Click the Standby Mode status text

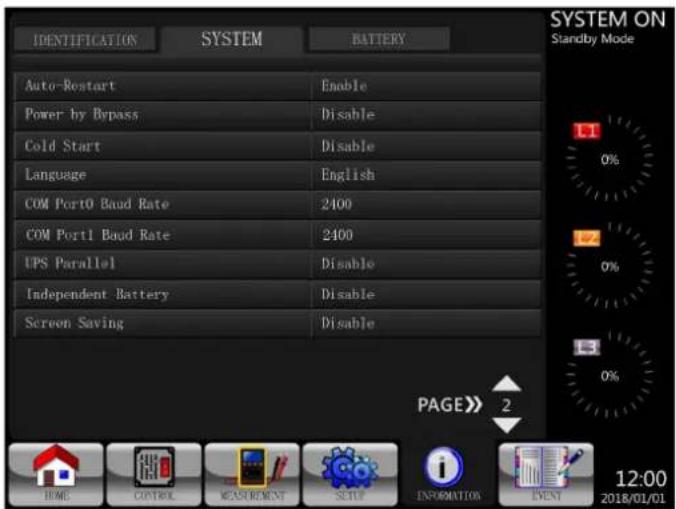(593, 39)
